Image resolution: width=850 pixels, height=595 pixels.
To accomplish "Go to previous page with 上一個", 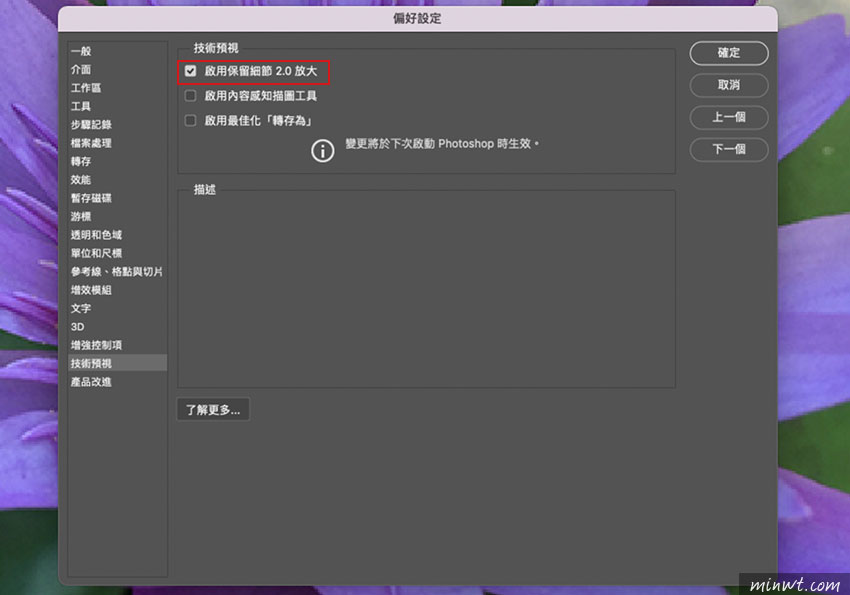I will (729, 117).
